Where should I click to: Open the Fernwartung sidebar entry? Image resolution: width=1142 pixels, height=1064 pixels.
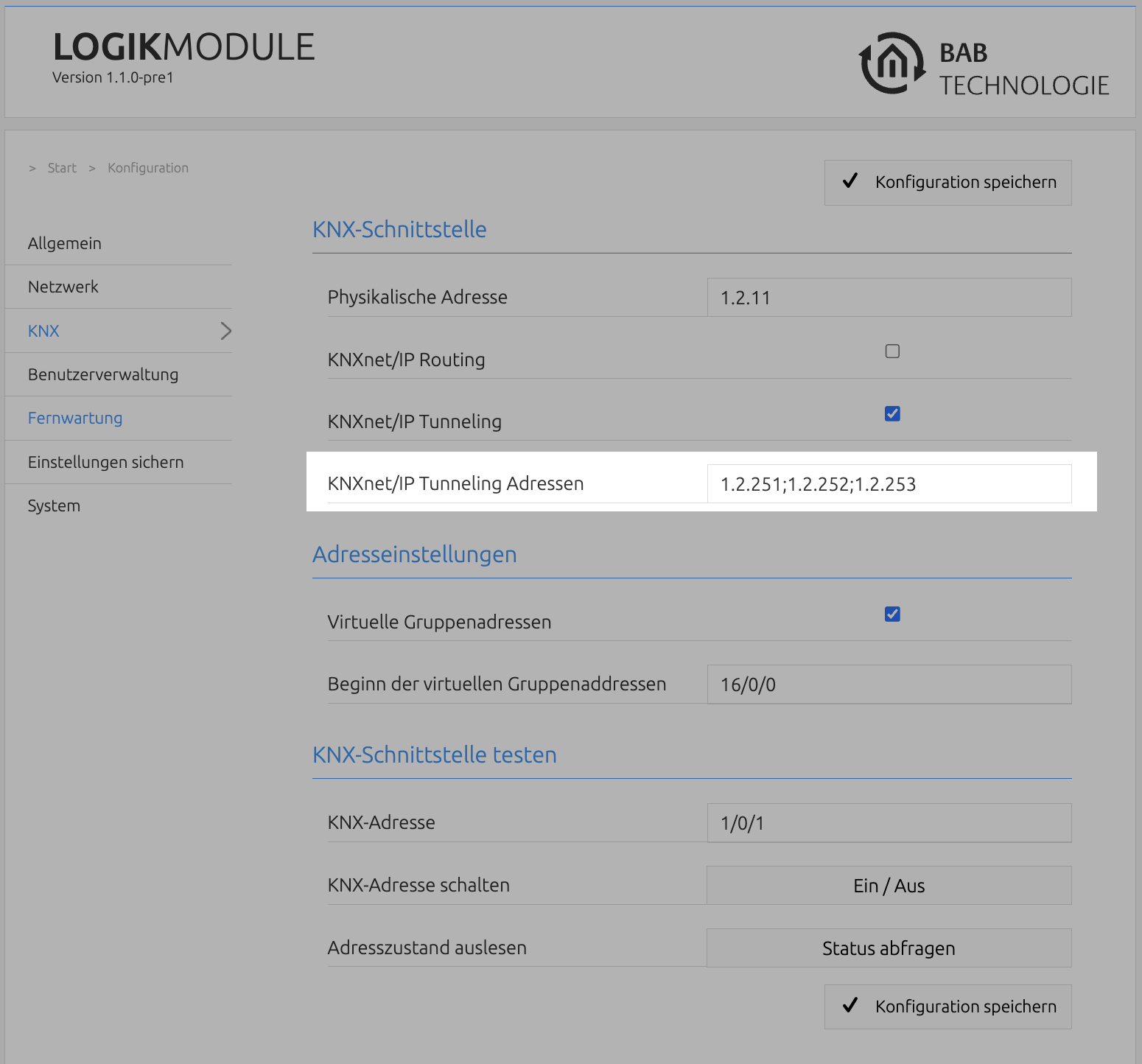75,418
